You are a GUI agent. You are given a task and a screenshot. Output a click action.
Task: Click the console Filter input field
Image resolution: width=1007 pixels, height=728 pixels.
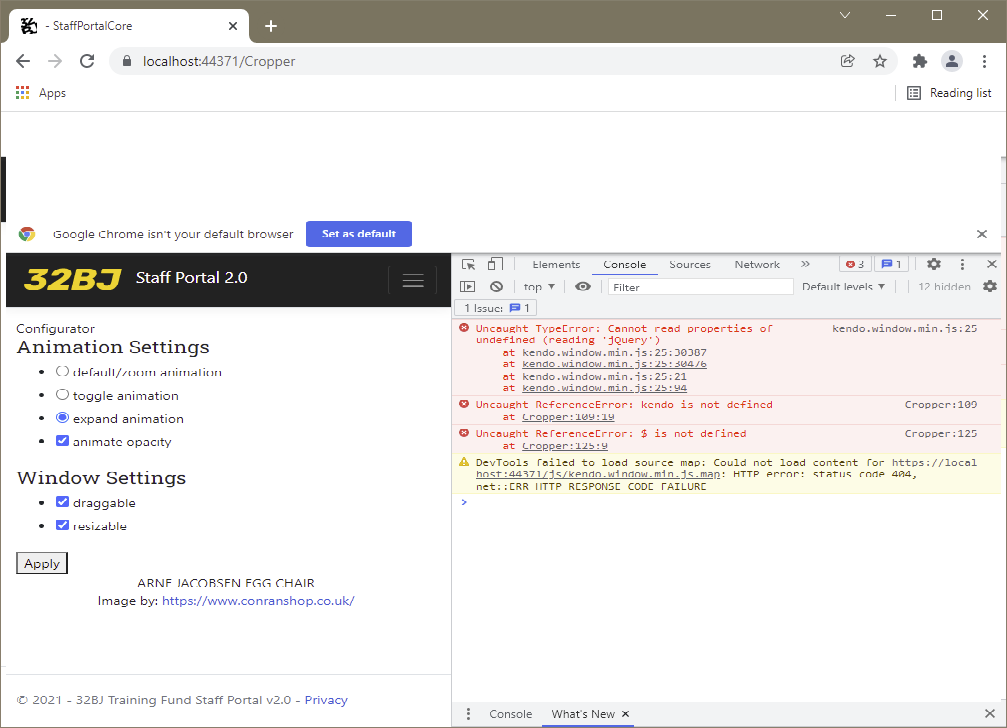pos(700,287)
